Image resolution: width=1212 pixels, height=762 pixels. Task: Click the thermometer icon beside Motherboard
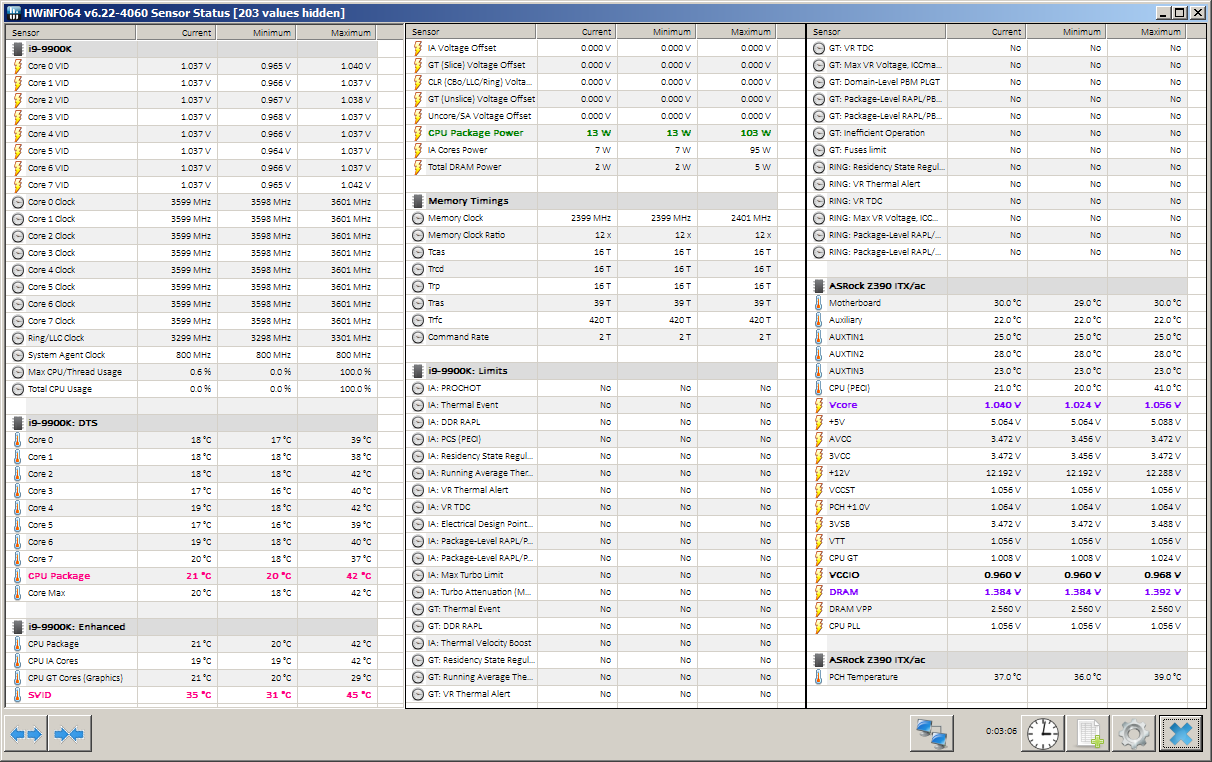[x=818, y=303]
